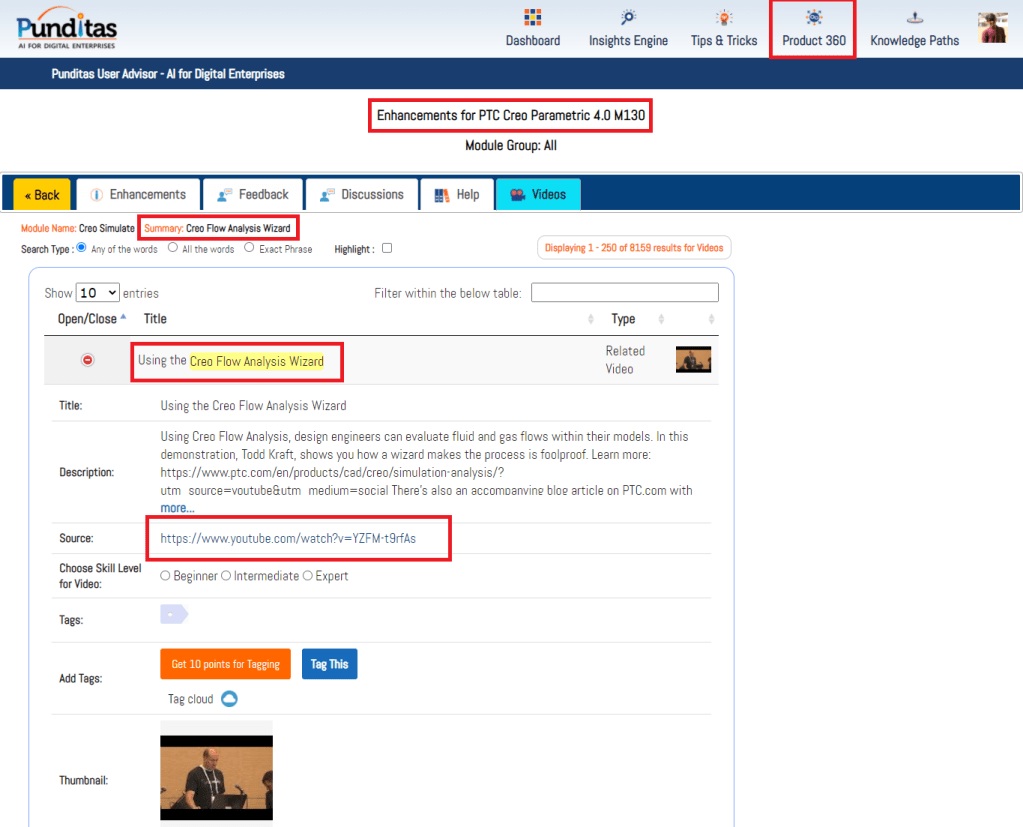Choose the Intermediate skill level
Screen dimensions: 1023x827
coord(226,576)
